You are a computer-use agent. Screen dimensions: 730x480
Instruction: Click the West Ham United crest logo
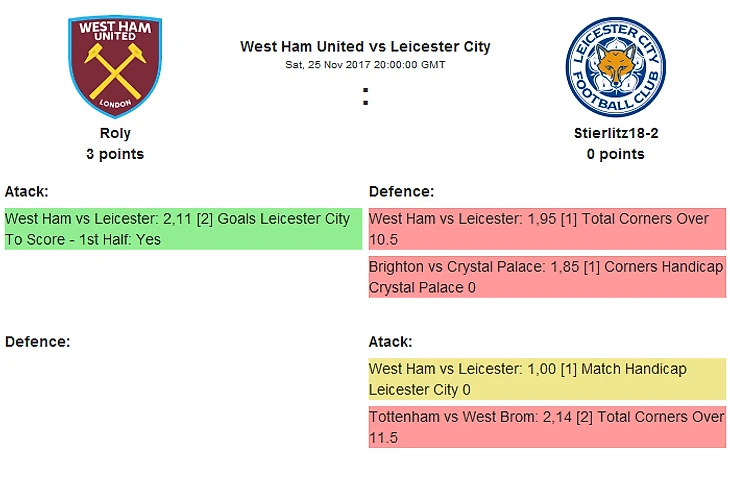tap(115, 67)
